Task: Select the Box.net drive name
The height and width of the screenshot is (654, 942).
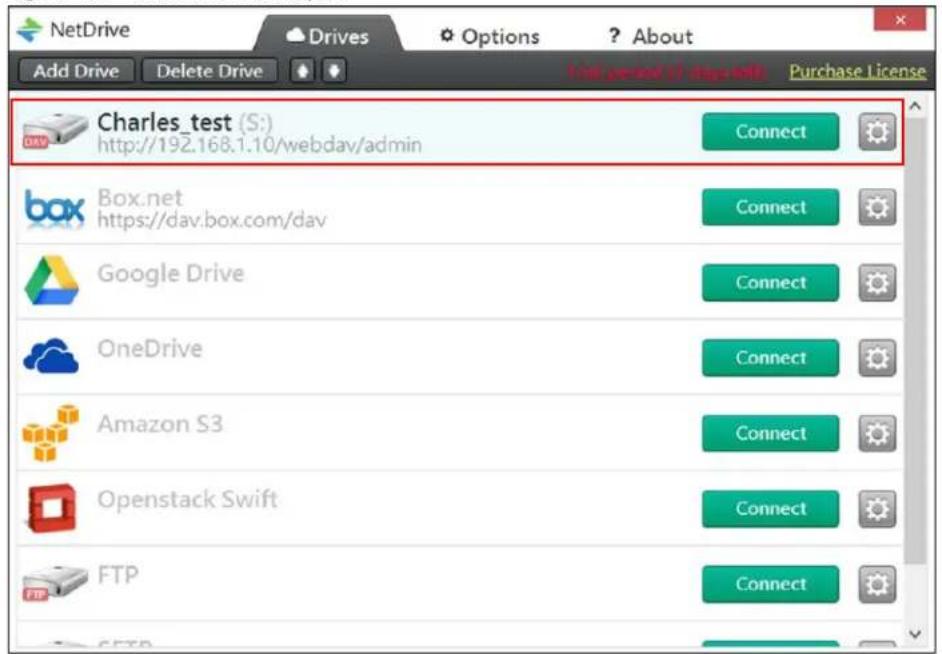Action: click(140, 198)
